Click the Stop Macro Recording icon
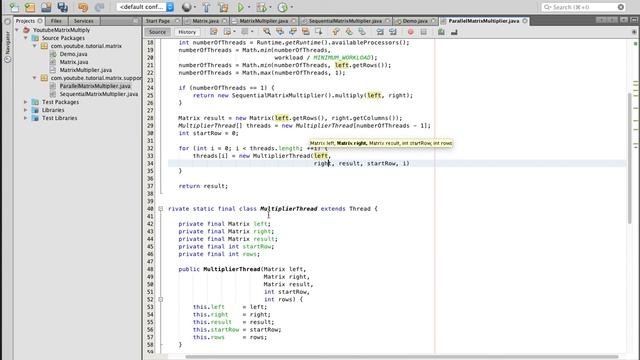 tap(424, 32)
